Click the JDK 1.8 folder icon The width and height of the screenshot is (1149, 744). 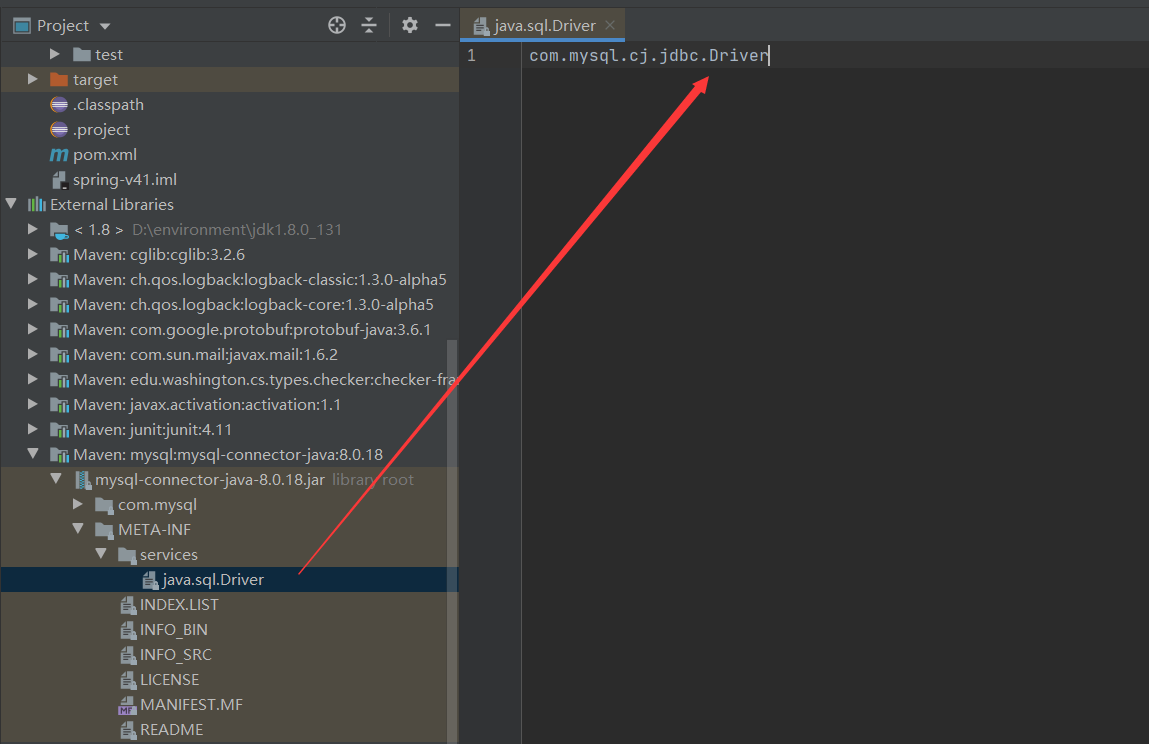click(x=59, y=230)
